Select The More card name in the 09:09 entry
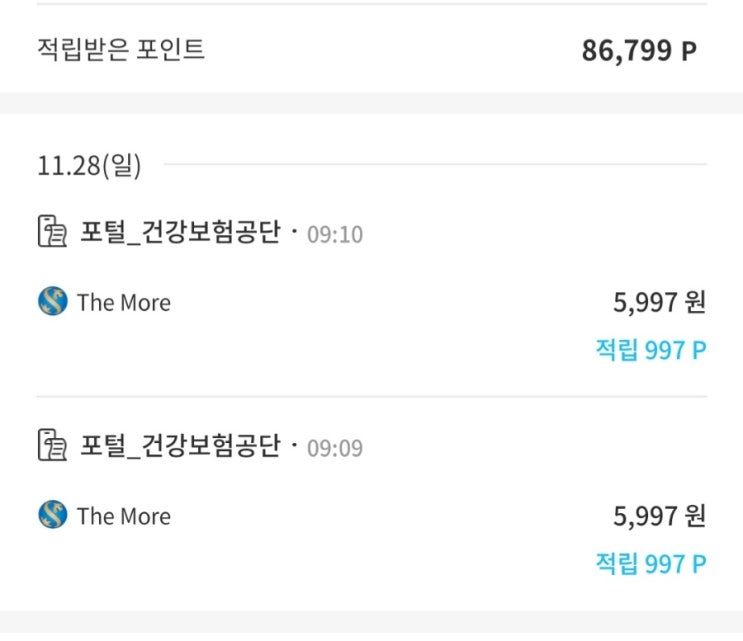The height and width of the screenshot is (641, 743). pos(123,516)
